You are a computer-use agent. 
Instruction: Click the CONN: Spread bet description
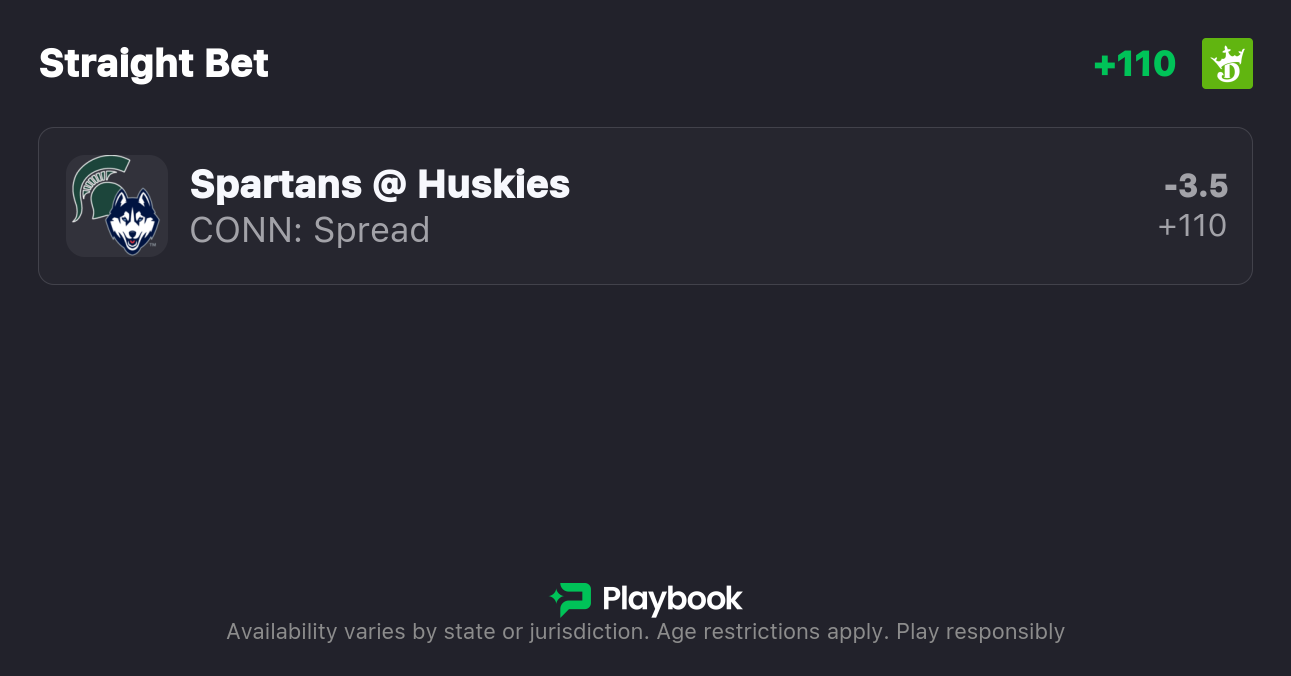pos(309,230)
